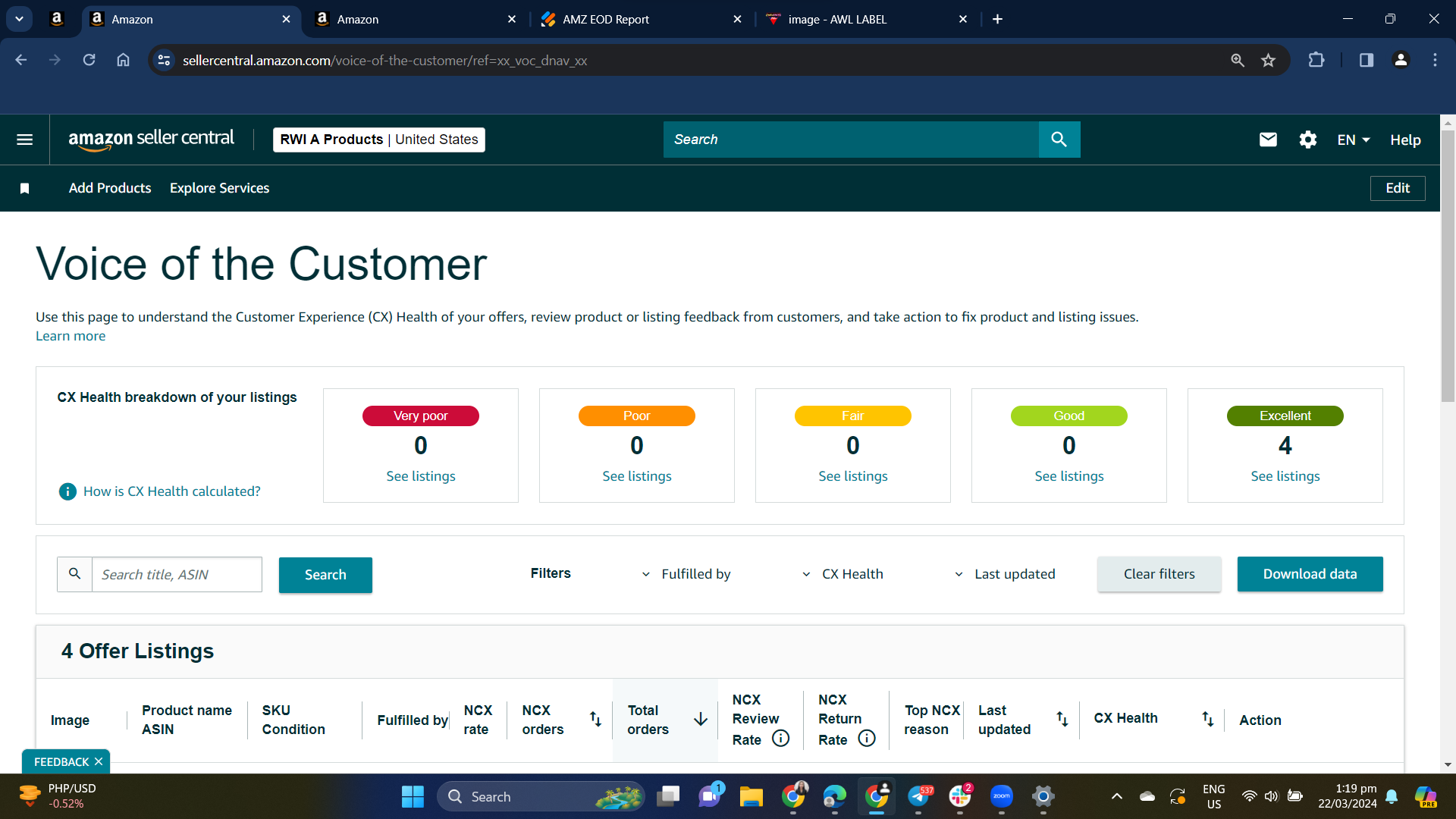1456x819 pixels.
Task: Open a new browser tab
Action: tap(997, 19)
